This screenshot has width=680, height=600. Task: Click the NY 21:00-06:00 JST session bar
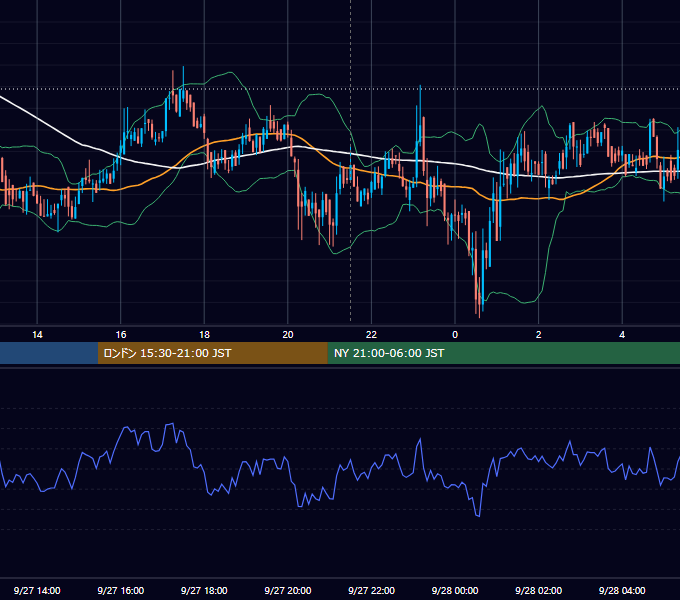pos(503,353)
